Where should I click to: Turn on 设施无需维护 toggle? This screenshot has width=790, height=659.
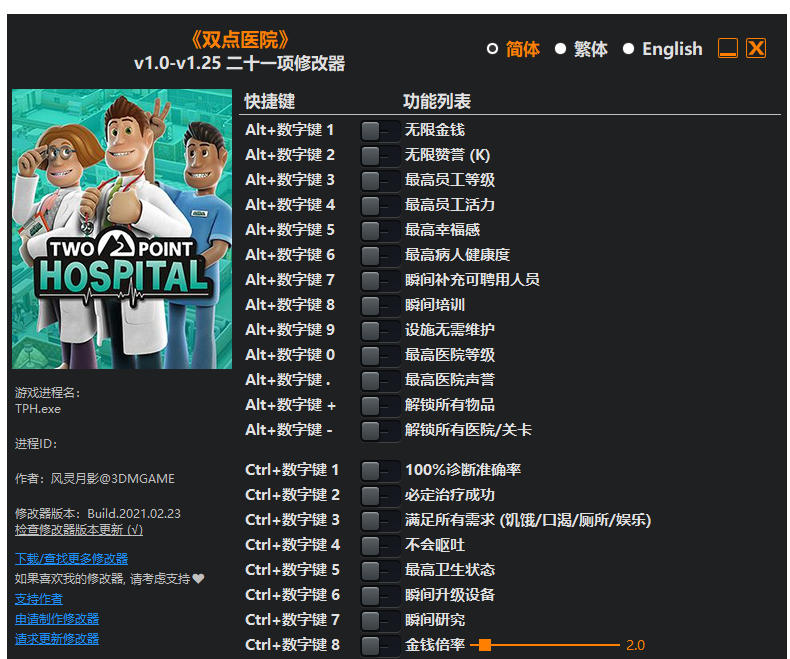coord(380,331)
